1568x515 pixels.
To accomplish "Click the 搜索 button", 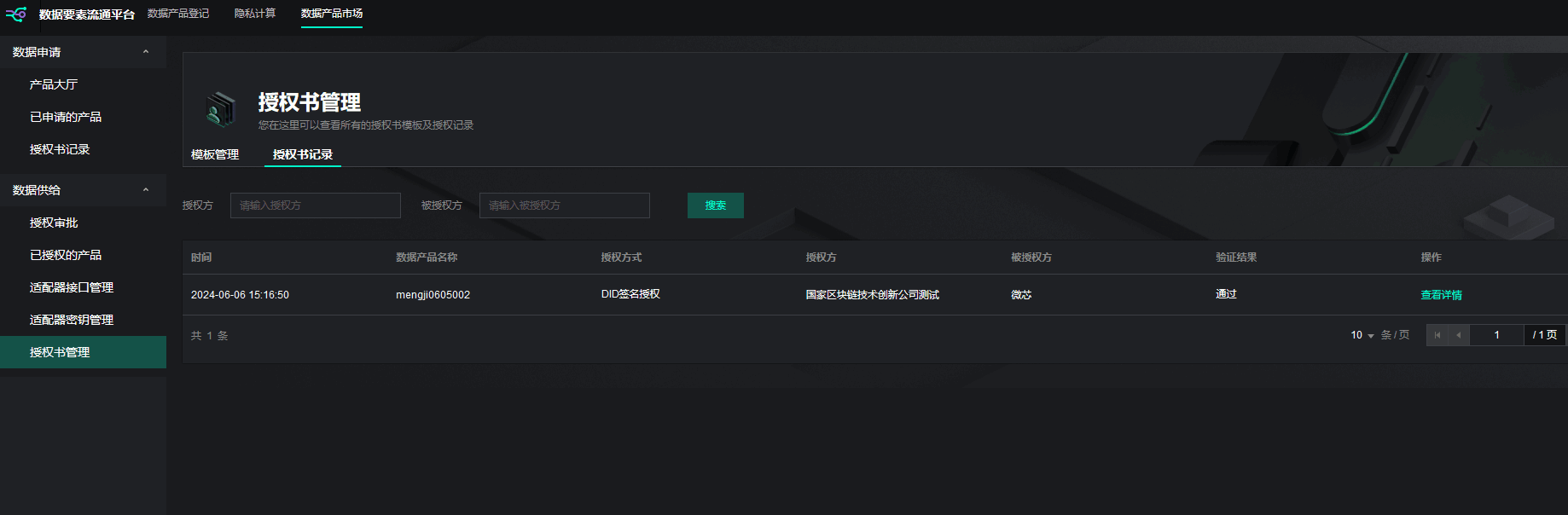I will tap(715, 205).
